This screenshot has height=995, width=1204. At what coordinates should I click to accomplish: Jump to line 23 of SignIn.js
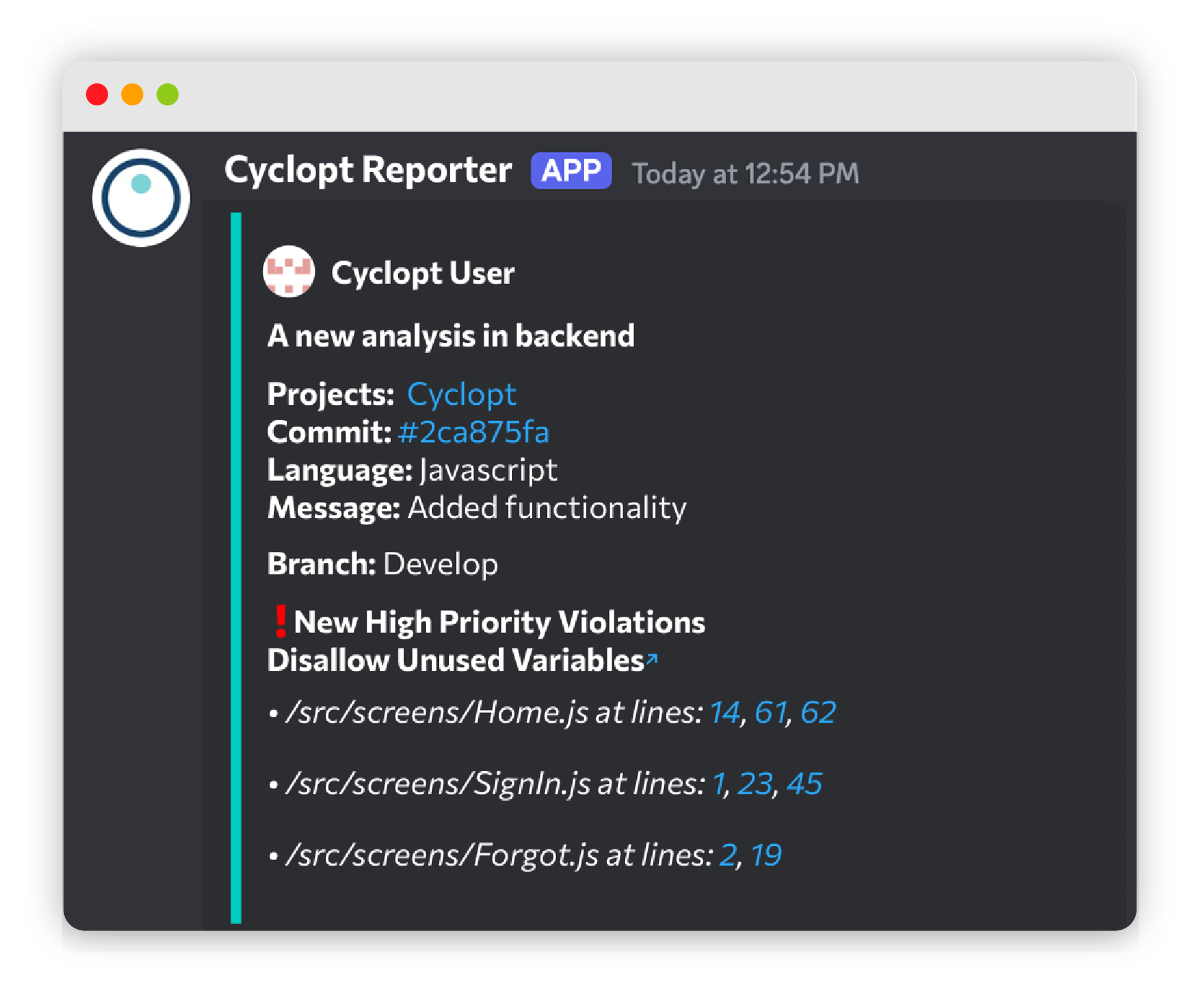click(754, 783)
